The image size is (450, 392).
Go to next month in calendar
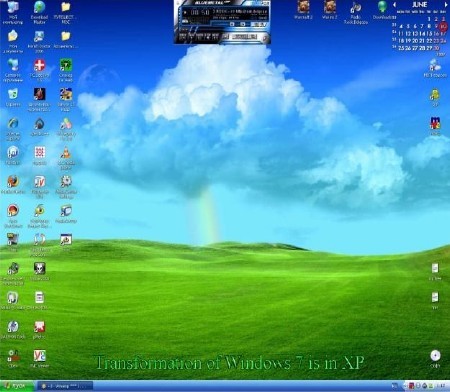click(446, 5)
